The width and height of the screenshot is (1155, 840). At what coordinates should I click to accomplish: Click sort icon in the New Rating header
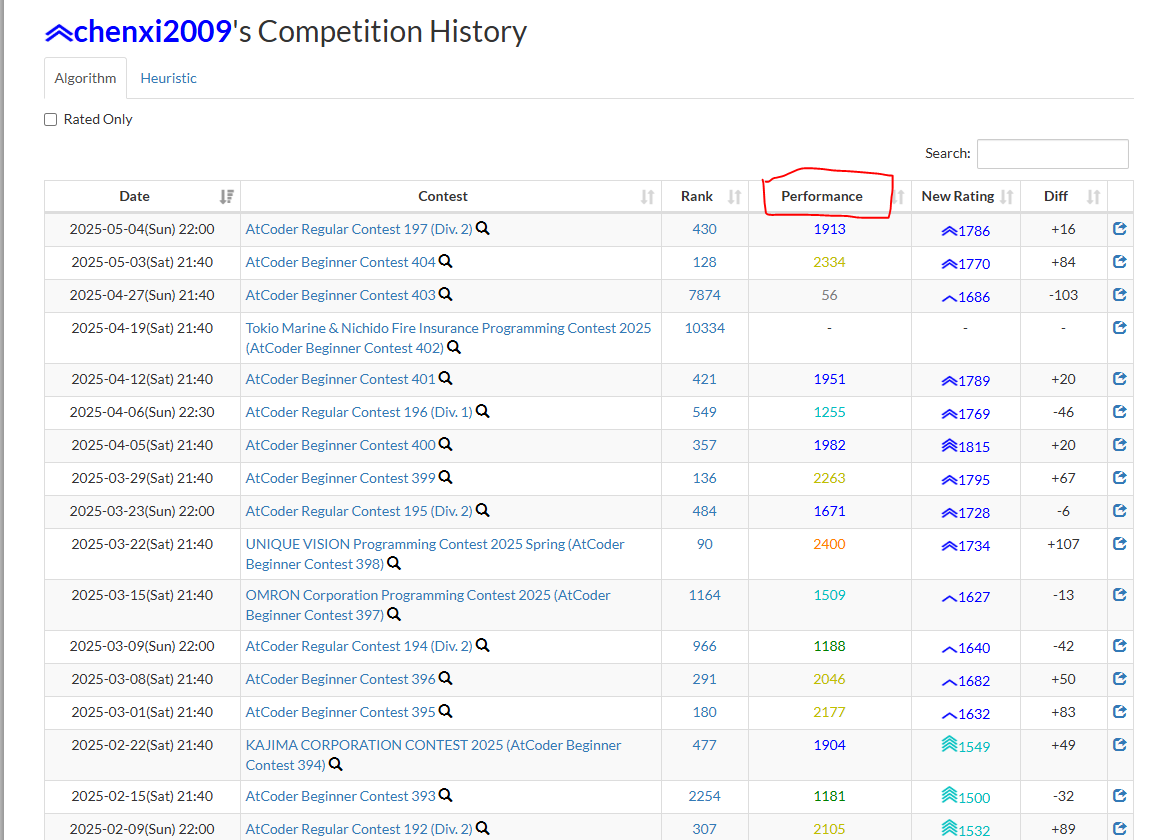pos(1007,197)
